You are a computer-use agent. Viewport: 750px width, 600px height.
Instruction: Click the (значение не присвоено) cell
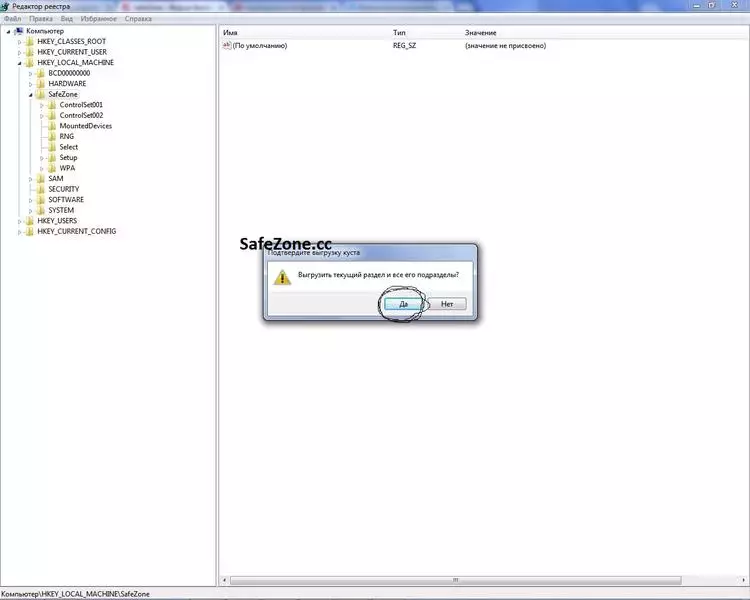coord(506,45)
